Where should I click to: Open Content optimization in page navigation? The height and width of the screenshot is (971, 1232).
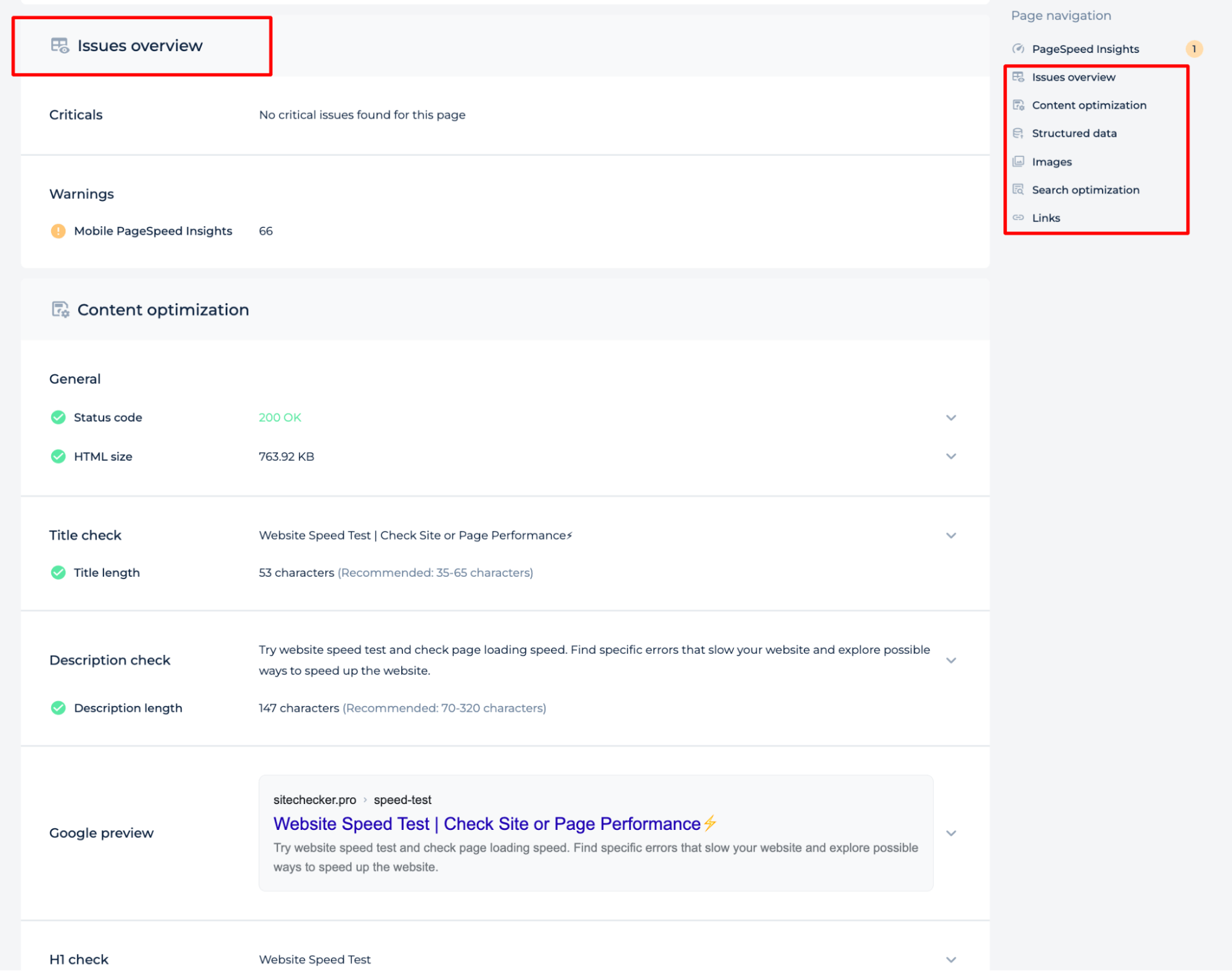pos(1089,105)
